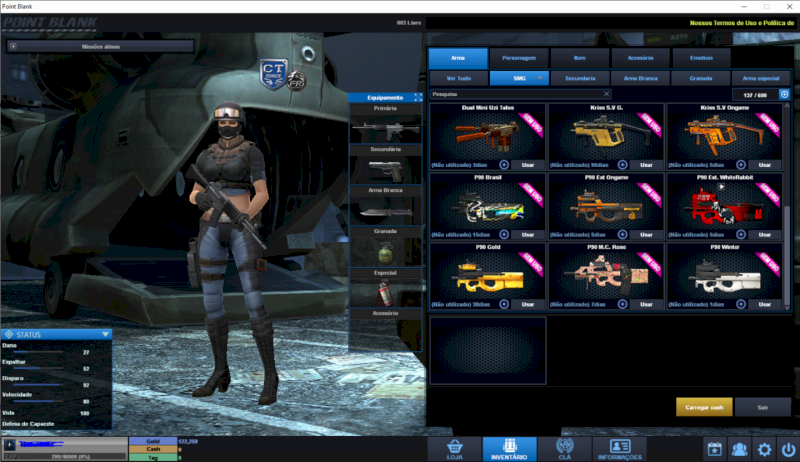Click plus icon on P90 Ext. WhiteRabbit
The width and height of the screenshot is (800, 462).
coord(741,235)
